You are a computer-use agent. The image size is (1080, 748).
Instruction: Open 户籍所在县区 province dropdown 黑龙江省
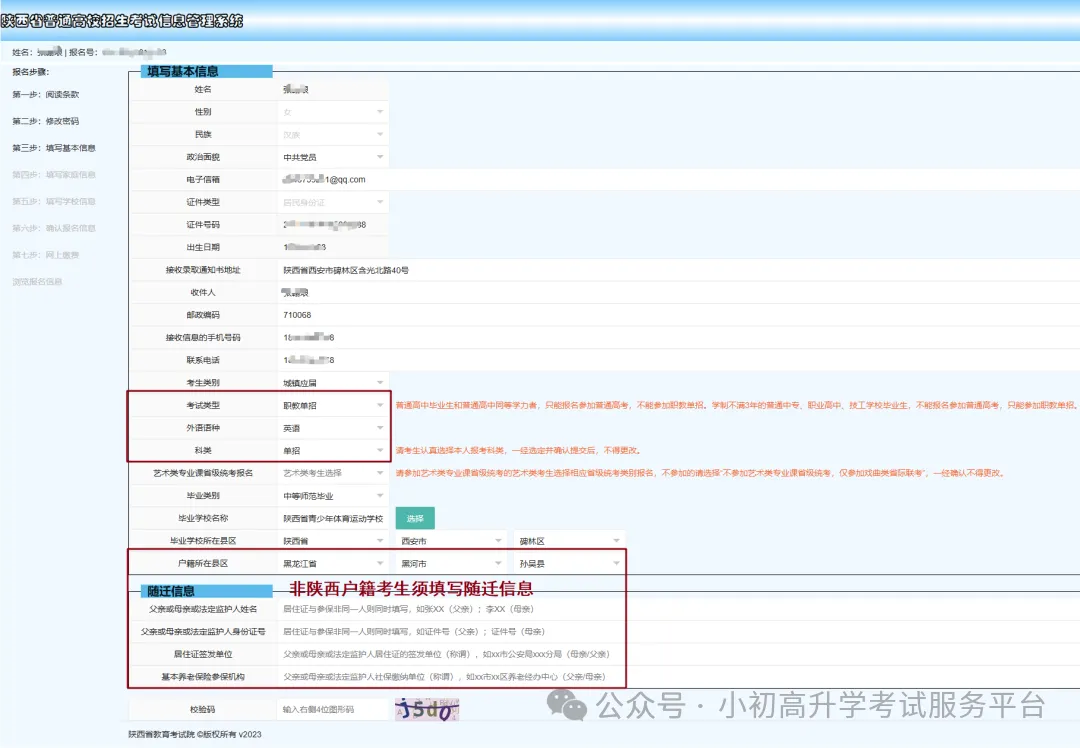pos(333,563)
